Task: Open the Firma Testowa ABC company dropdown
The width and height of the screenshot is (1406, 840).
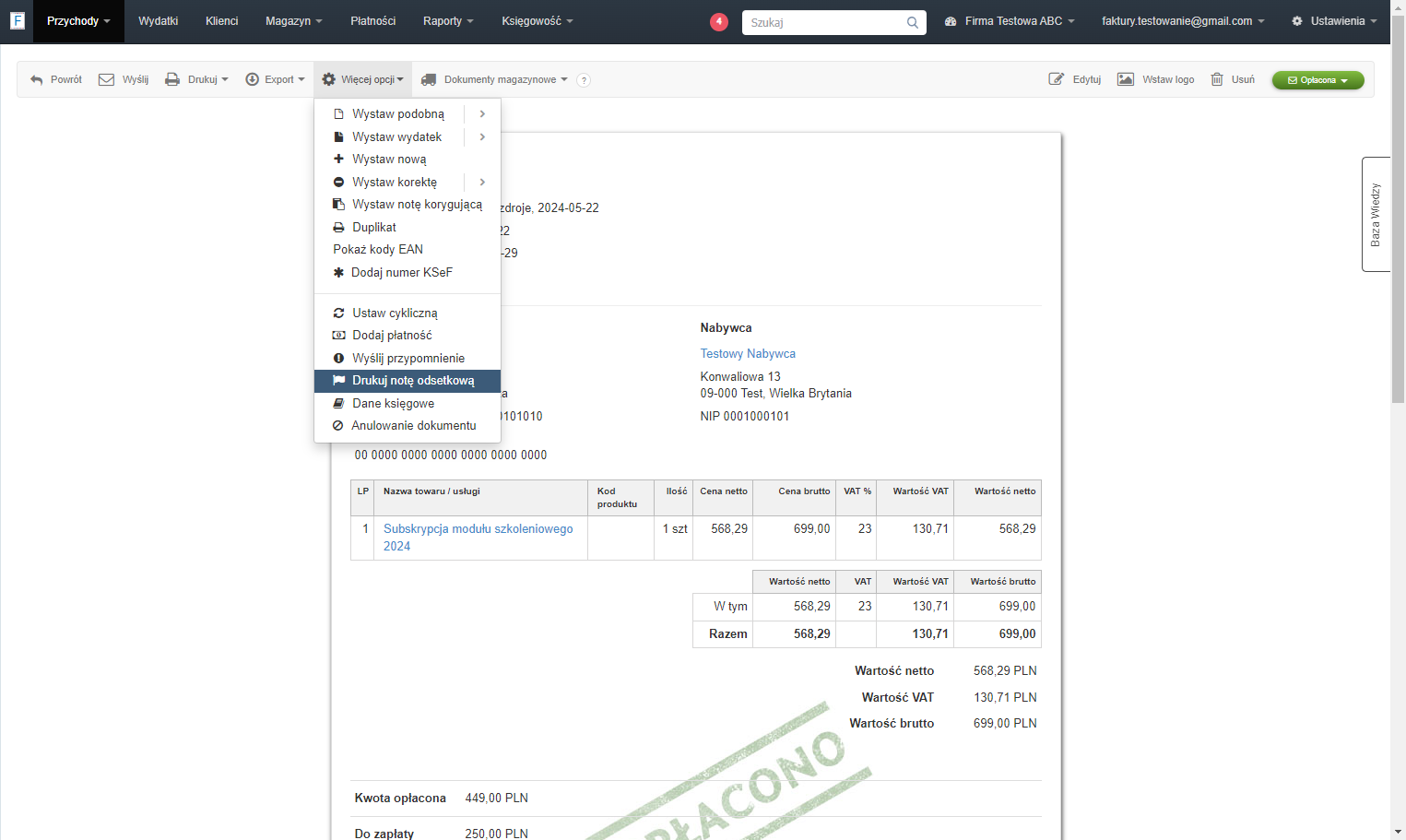Action: (1010, 21)
